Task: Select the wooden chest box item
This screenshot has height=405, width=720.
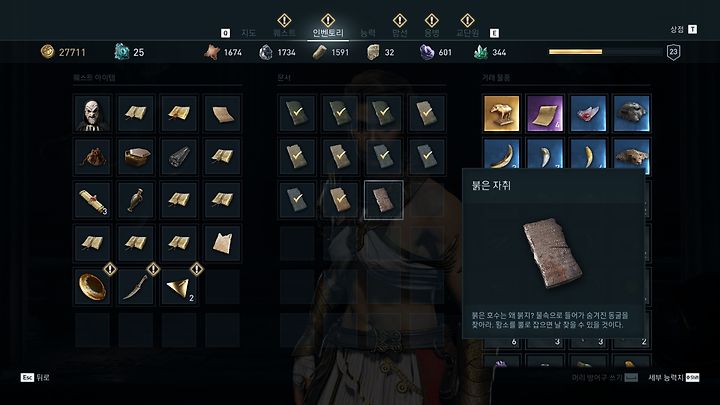Action: [135, 157]
